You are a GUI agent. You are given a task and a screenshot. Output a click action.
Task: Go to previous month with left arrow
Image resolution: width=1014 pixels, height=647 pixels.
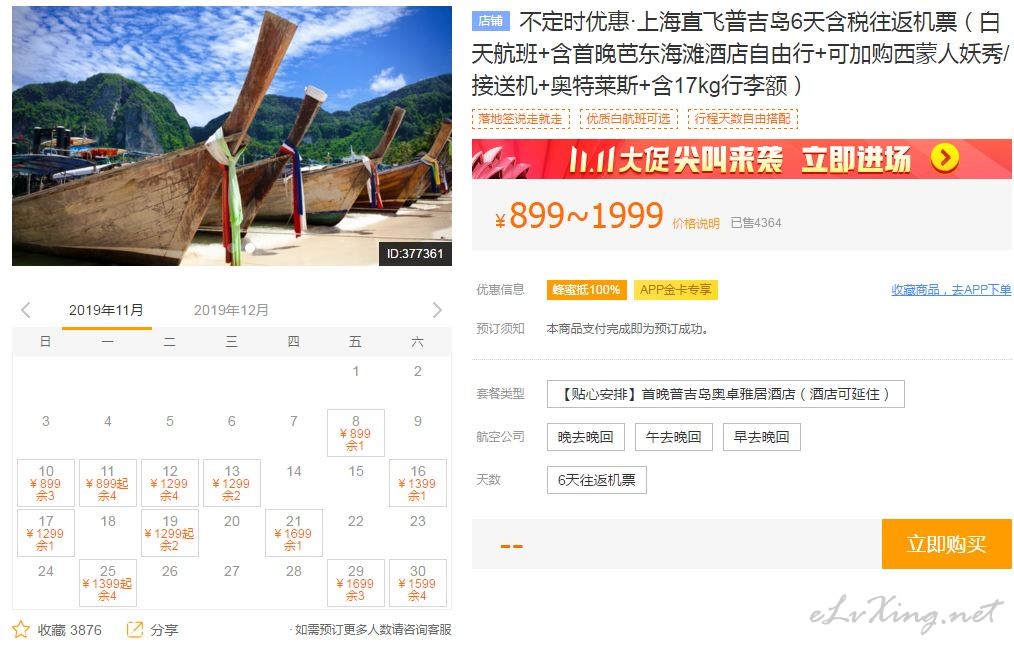click(26, 310)
